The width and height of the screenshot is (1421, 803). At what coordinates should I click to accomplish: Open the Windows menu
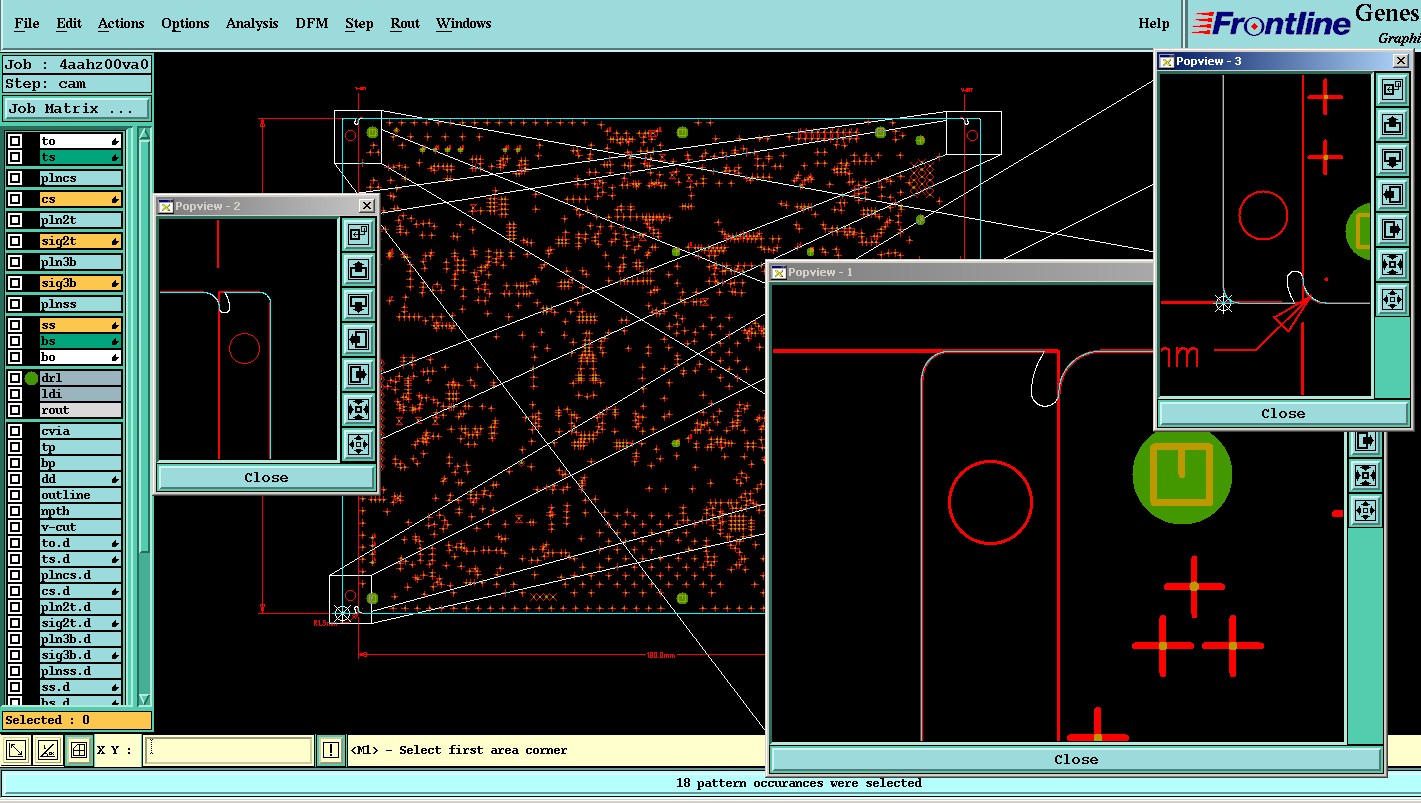coord(464,23)
